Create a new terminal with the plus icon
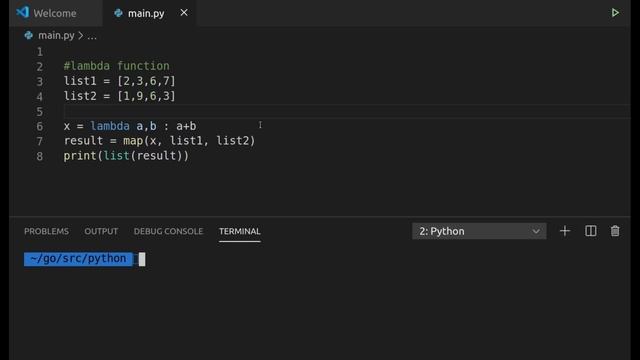Viewport: 640px width, 360px height. (564, 231)
